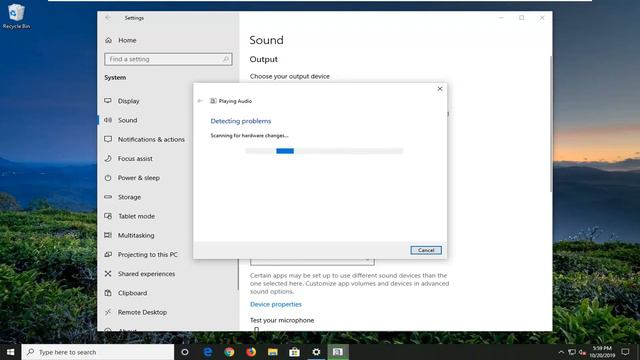Open Microsoft Store from taskbar
The height and width of the screenshot is (360, 640).
[294, 352]
